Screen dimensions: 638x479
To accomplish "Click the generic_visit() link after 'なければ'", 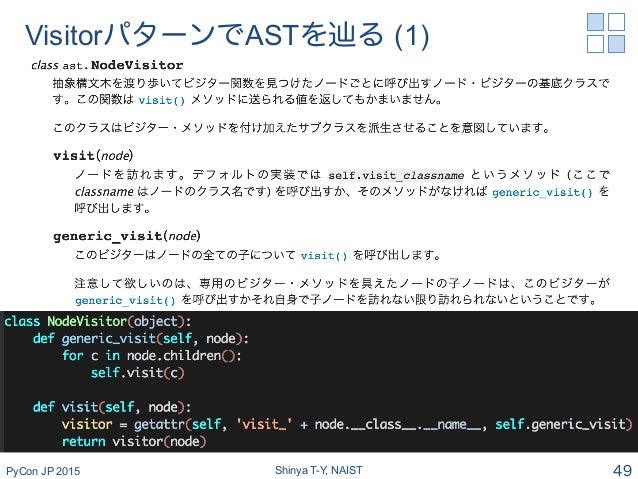I will coord(542,192).
